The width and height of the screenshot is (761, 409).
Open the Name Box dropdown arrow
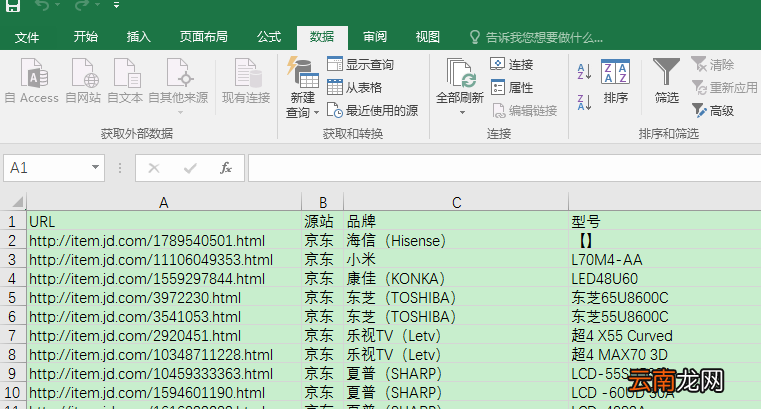pyautogui.click(x=96, y=167)
